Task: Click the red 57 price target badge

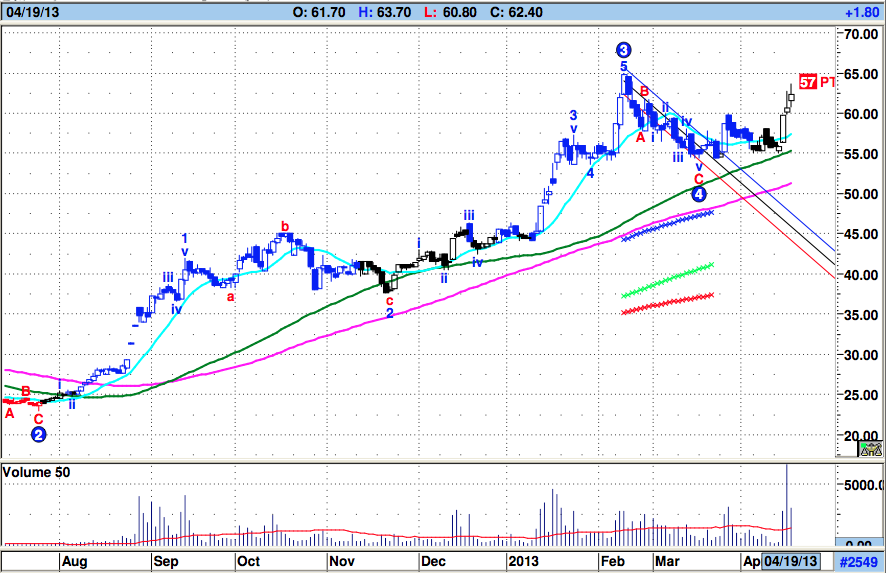Action: [808, 82]
